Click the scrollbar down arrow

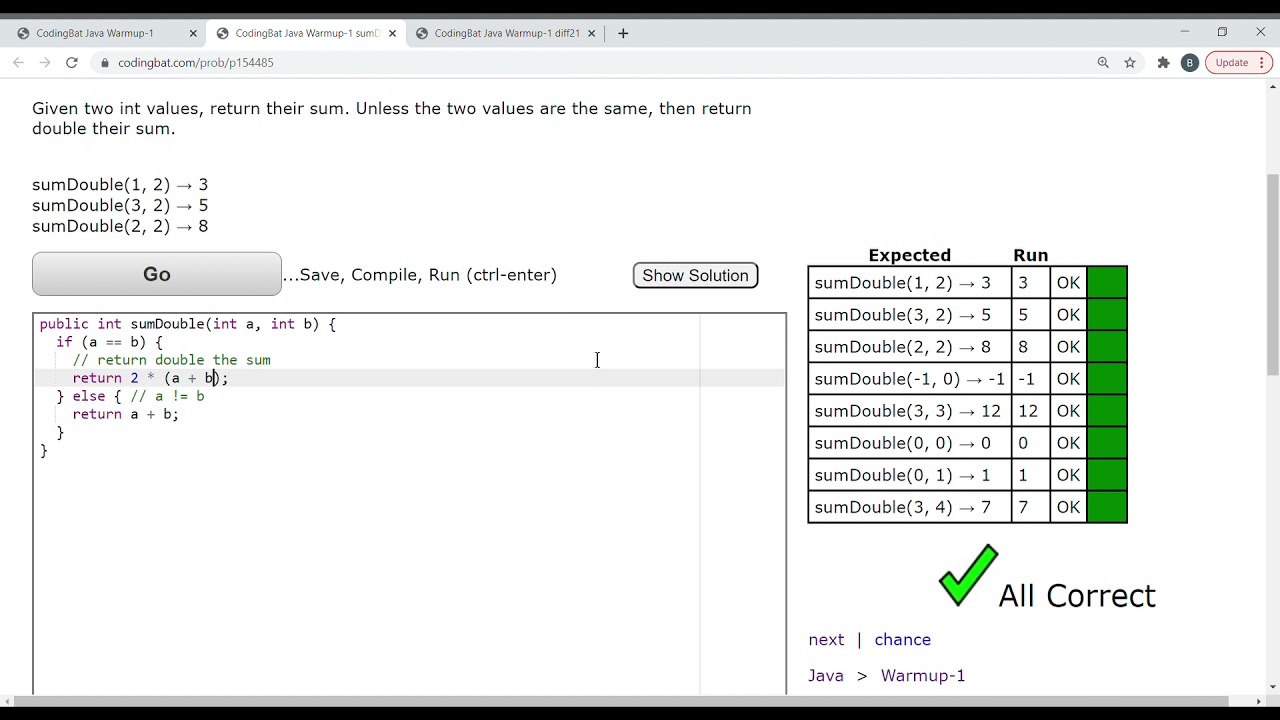tap(1272, 686)
